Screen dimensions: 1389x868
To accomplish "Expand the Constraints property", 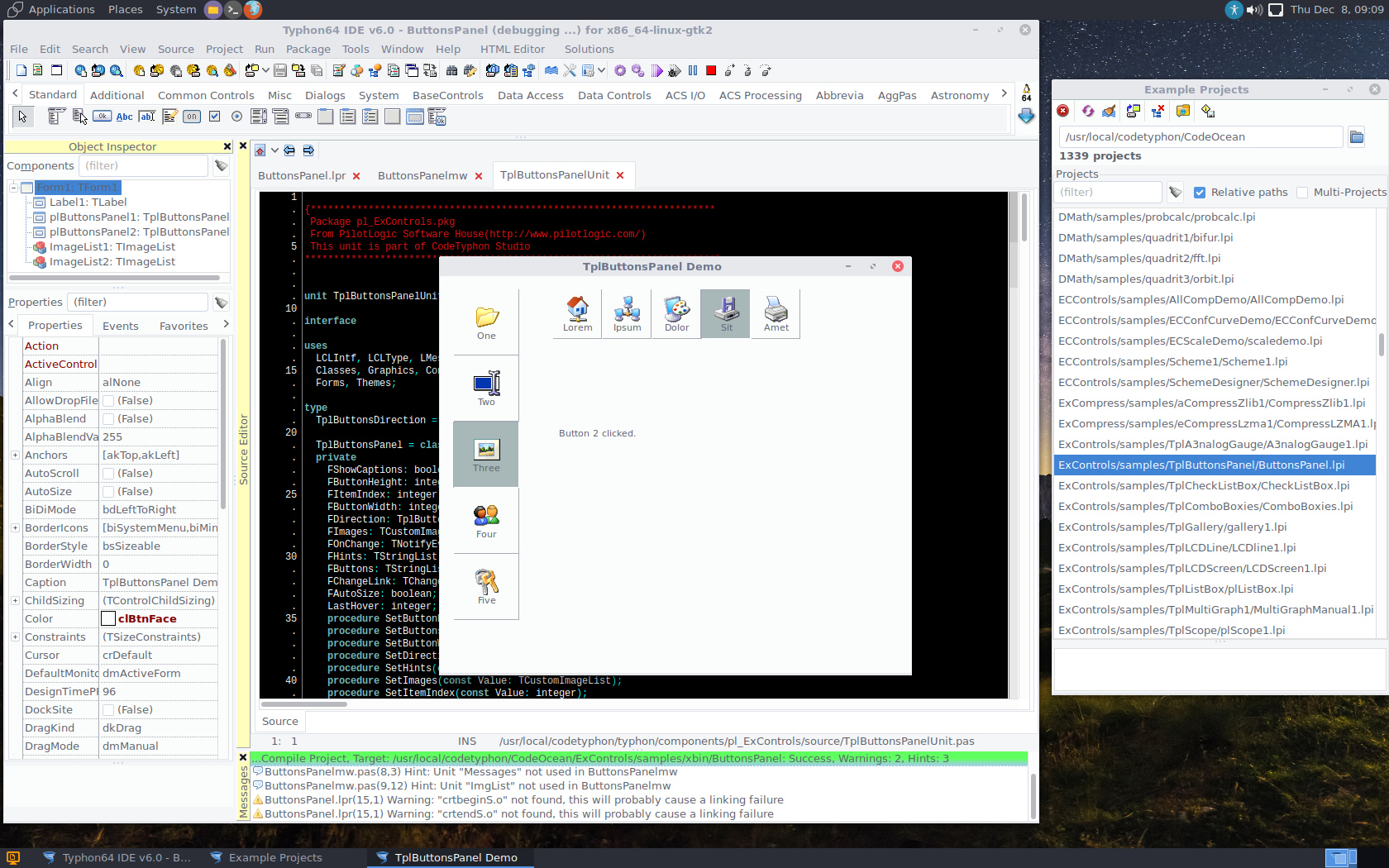I will 15,637.
